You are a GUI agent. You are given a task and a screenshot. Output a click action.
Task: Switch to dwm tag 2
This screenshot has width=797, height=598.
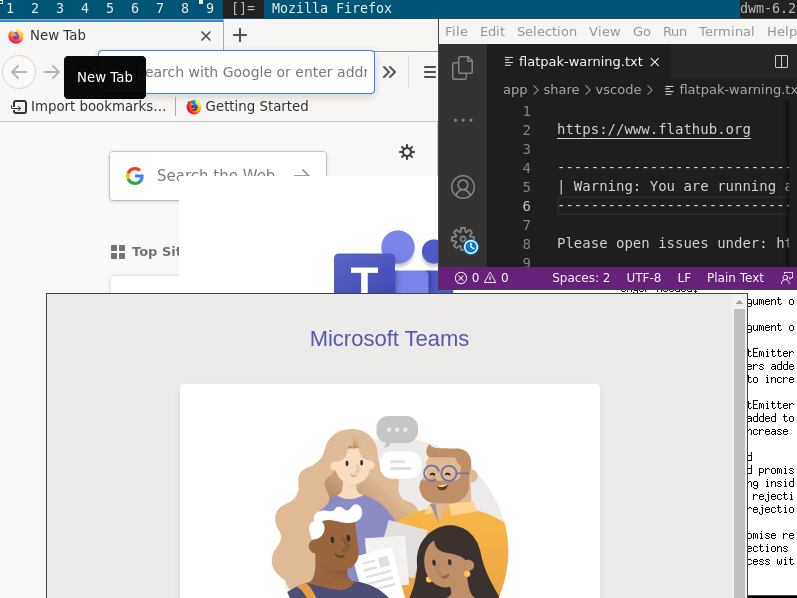pyautogui.click(x=35, y=9)
